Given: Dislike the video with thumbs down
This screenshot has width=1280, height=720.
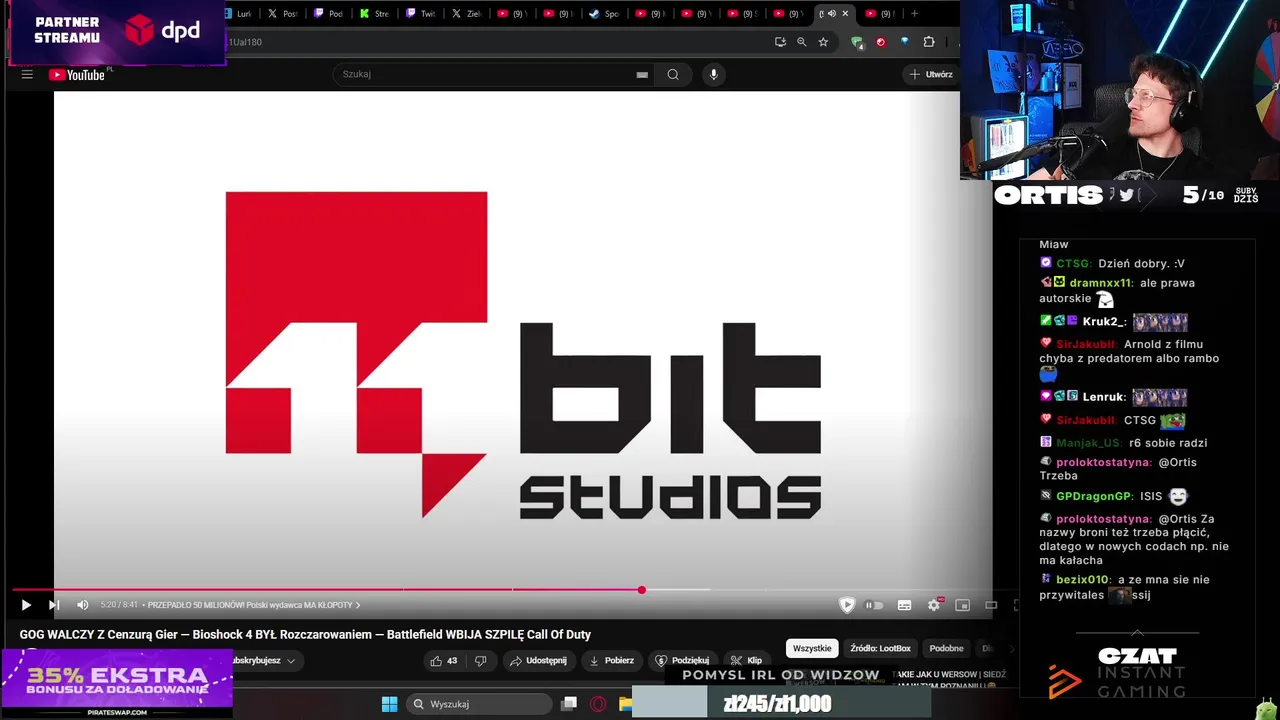Looking at the screenshot, I should (x=481, y=661).
